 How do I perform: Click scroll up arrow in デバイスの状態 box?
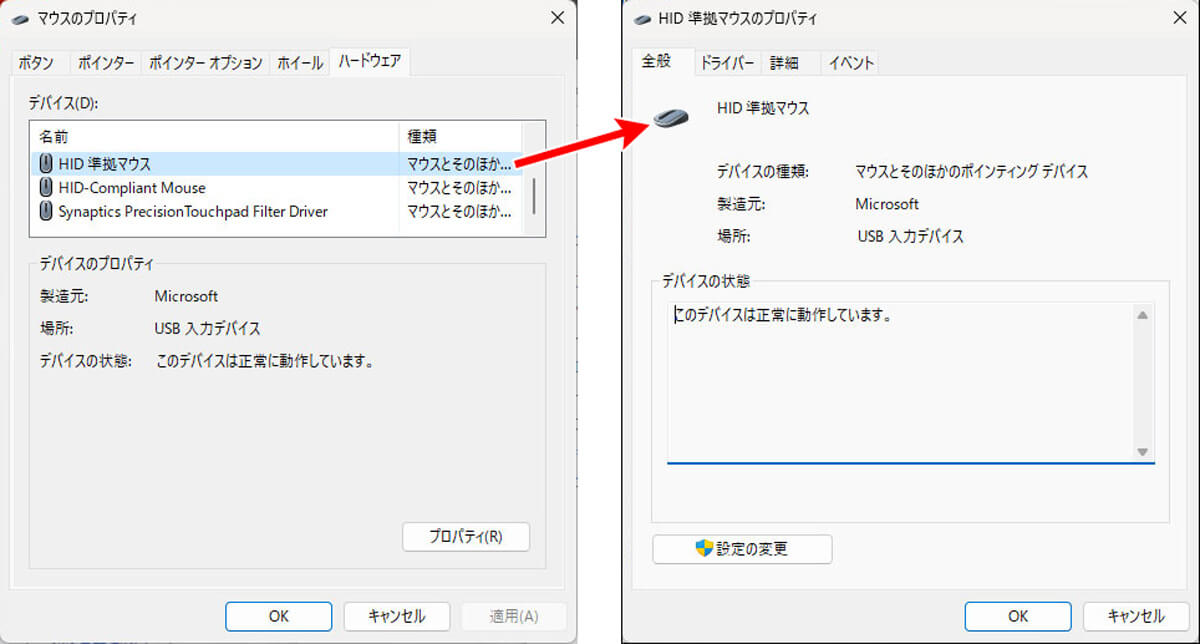(x=1143, y=316)
